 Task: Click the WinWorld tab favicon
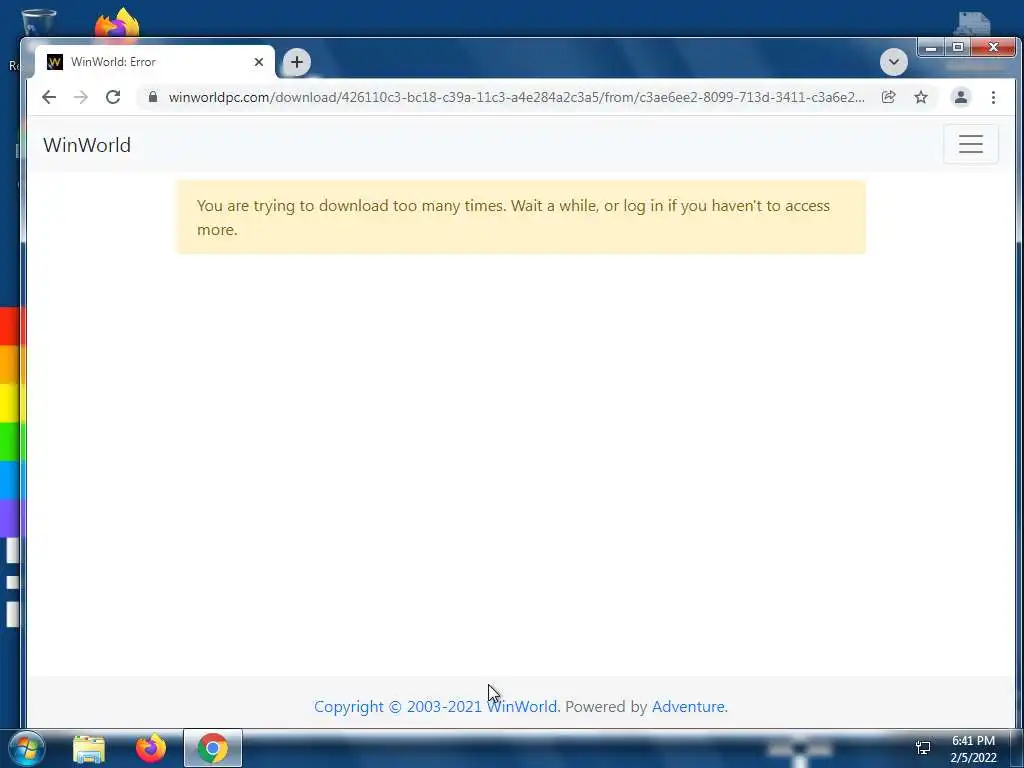pyautogui.click(x=55, y=62)
